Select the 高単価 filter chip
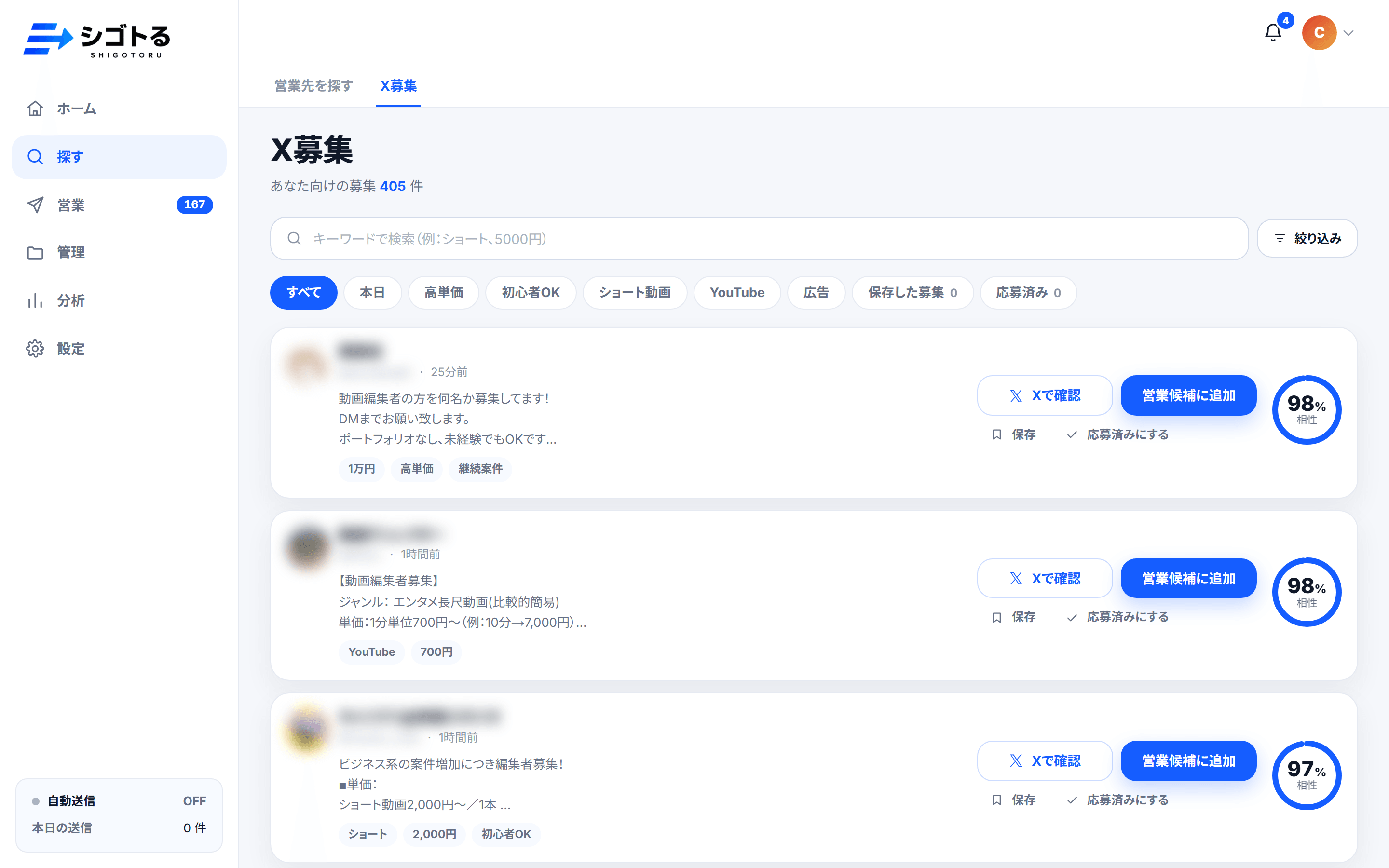Screen dimensions: 1389x868 [x=444, y=293]
